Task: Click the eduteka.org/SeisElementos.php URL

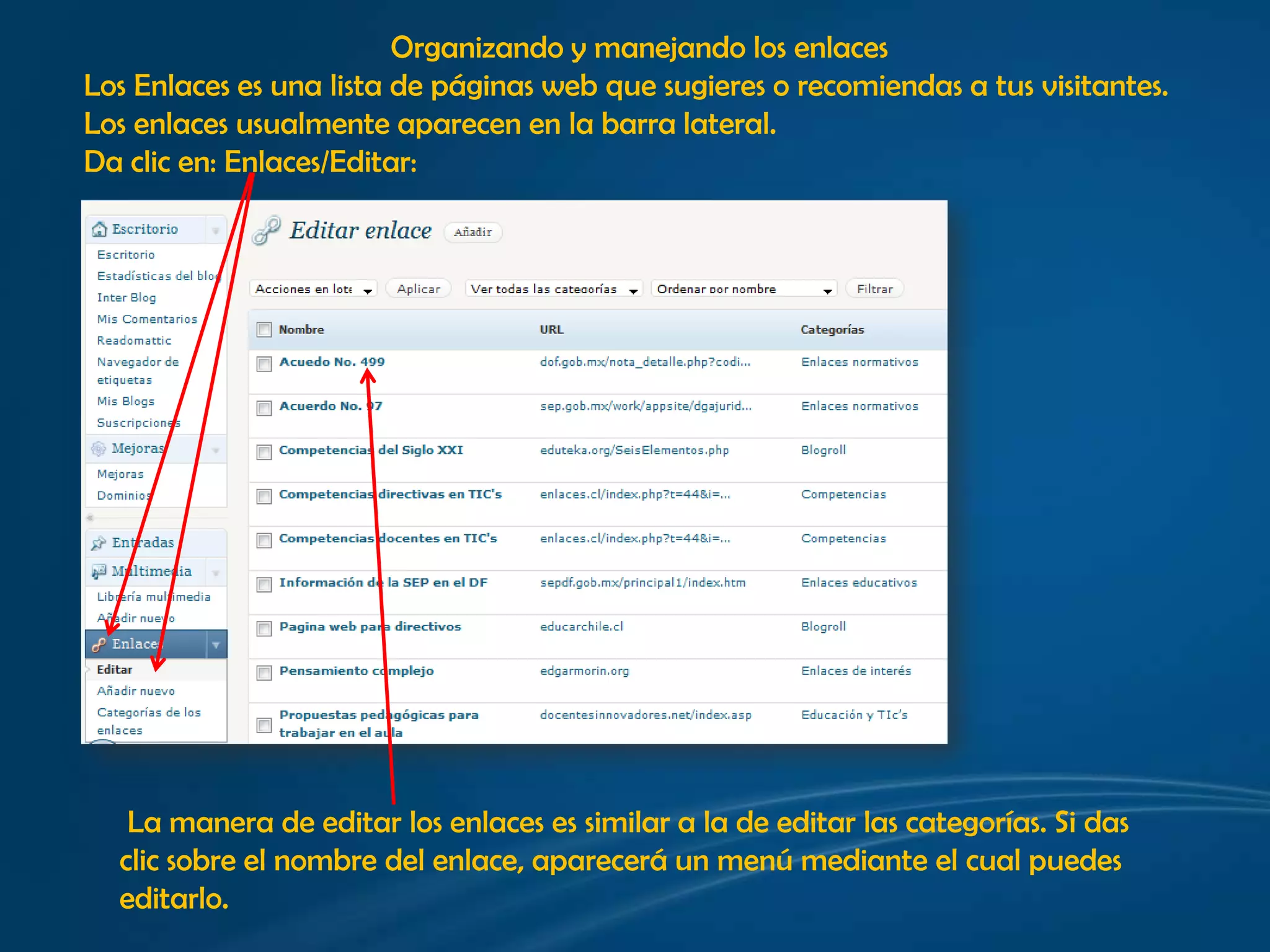Action: coord(634,451)
